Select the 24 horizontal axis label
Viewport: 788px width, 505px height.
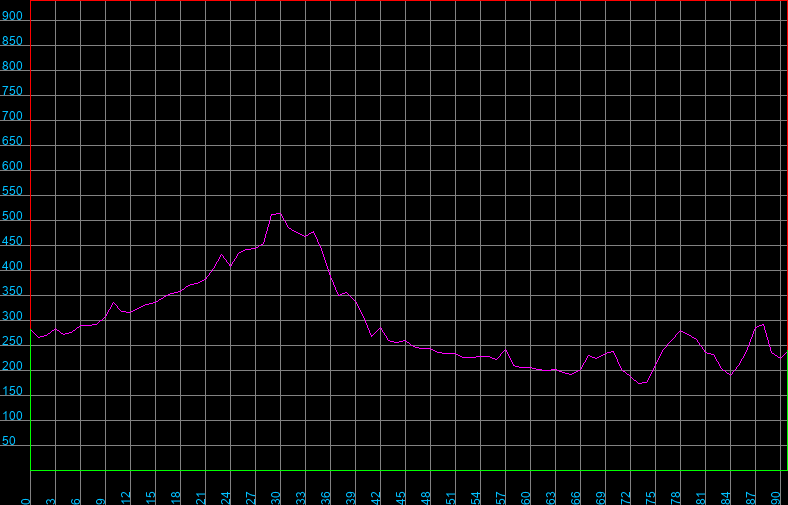pos(226,498)
